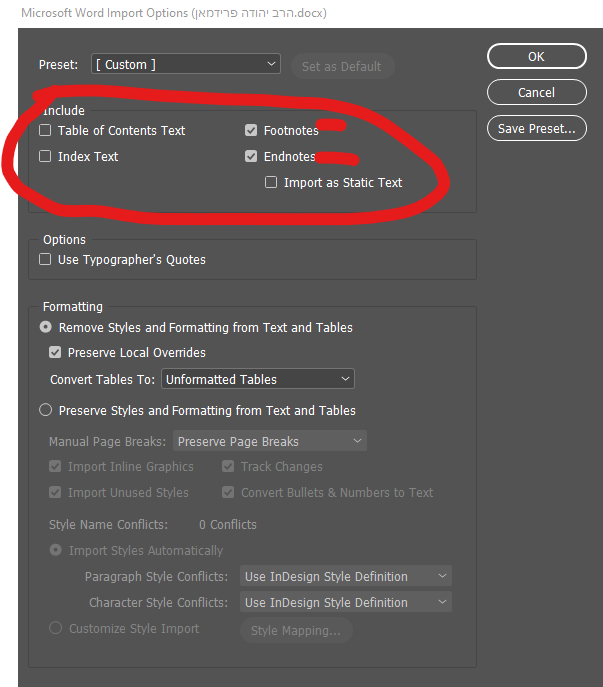Uncheck the Footnotes checkbox

tap(251, 130)
